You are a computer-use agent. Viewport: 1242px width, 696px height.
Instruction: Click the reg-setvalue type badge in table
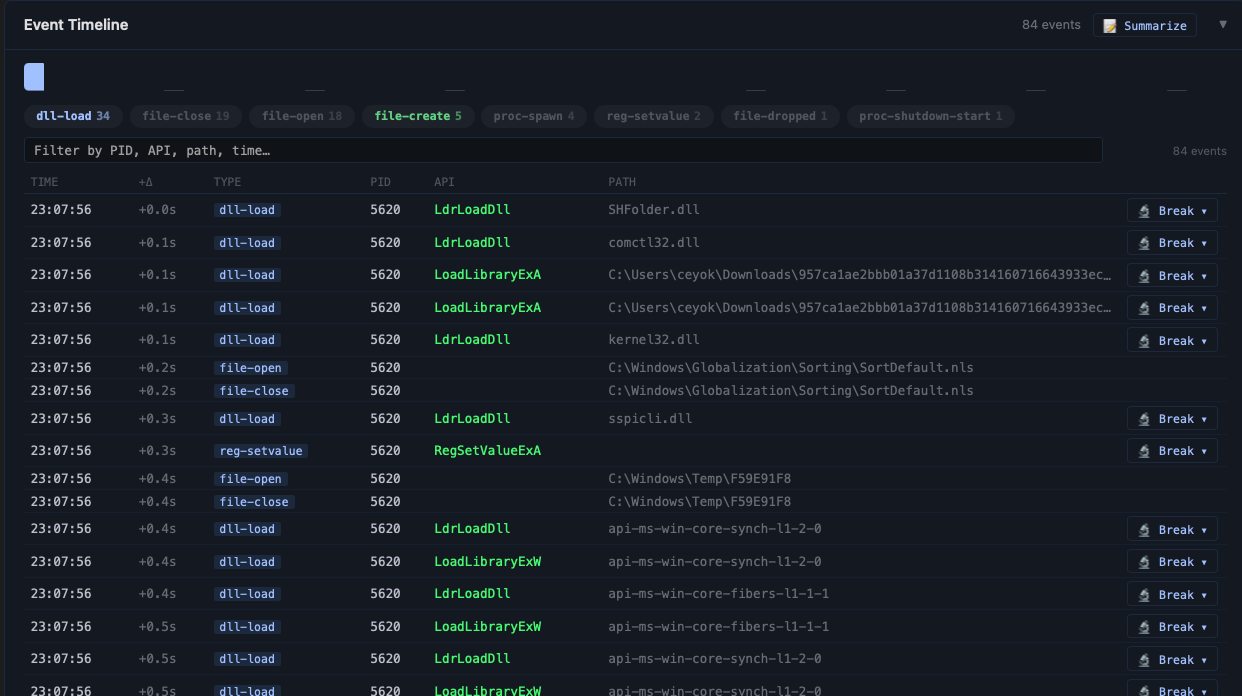[x=260, y=451]
